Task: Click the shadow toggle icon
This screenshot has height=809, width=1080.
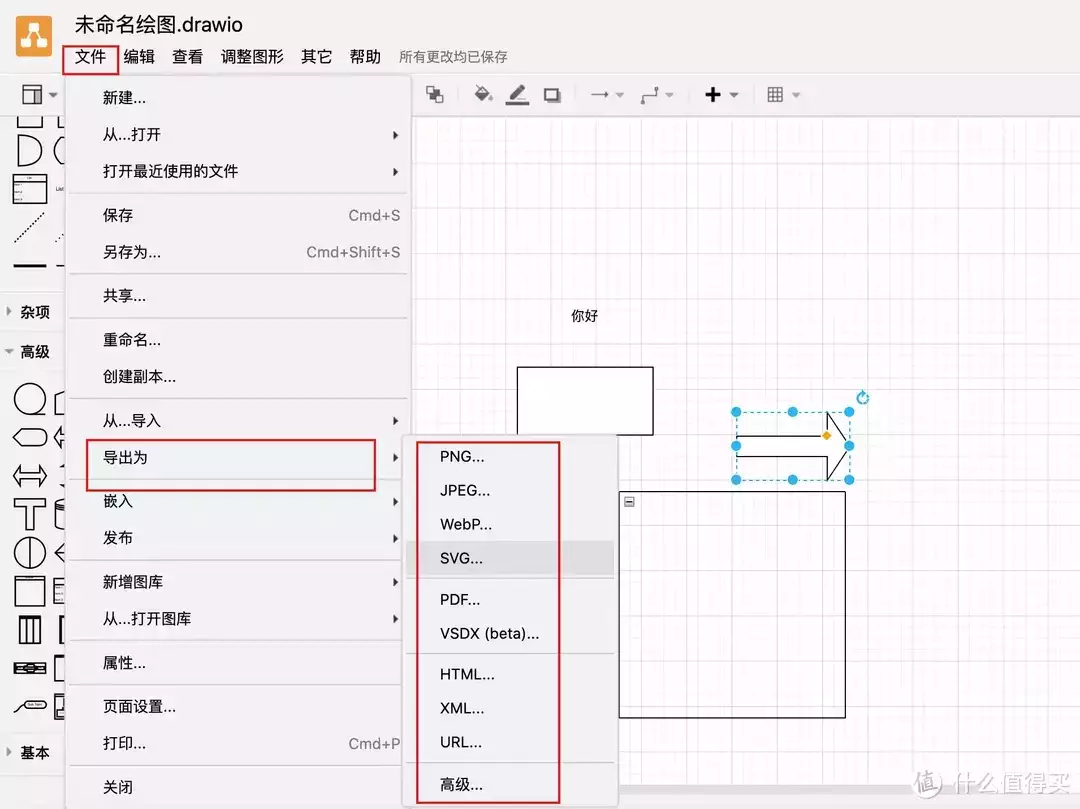Action: tap(552, 95)
